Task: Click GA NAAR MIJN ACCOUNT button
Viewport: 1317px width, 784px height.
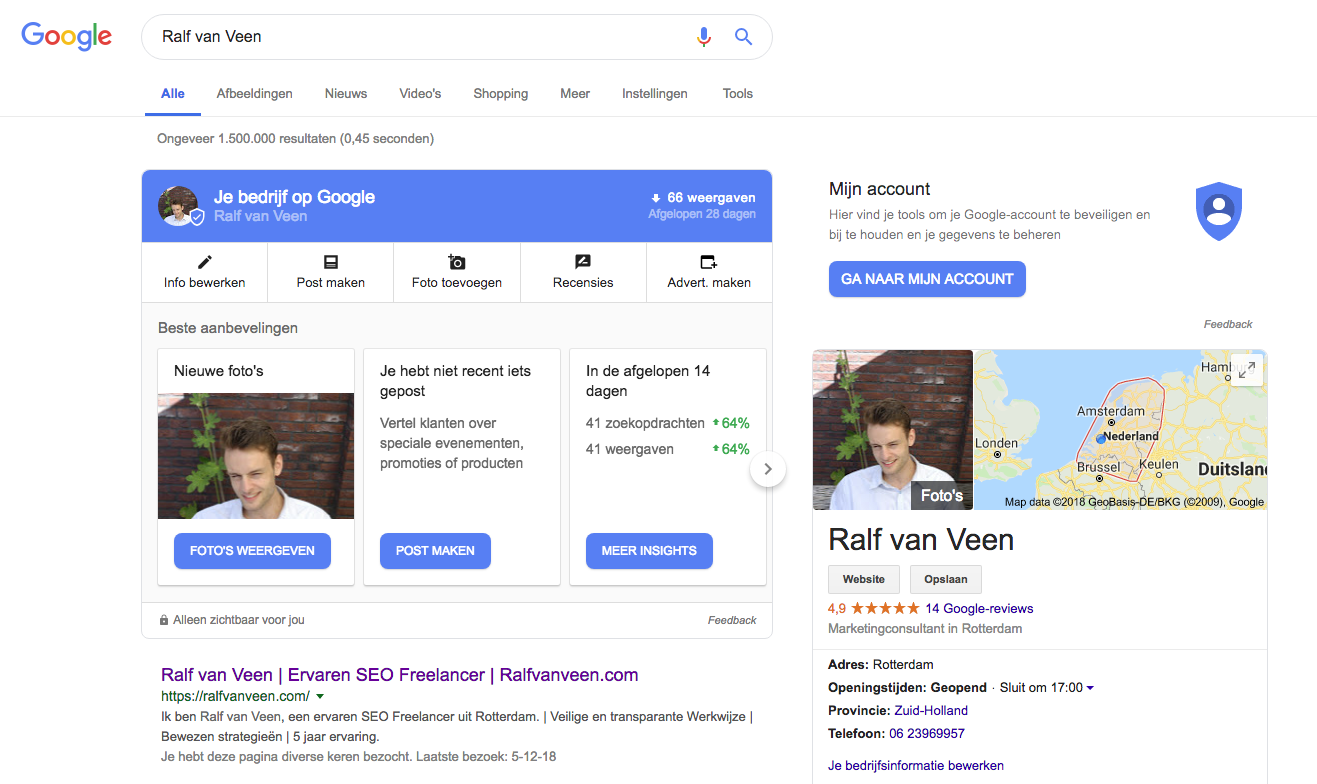Action: [x=927, y=279]
